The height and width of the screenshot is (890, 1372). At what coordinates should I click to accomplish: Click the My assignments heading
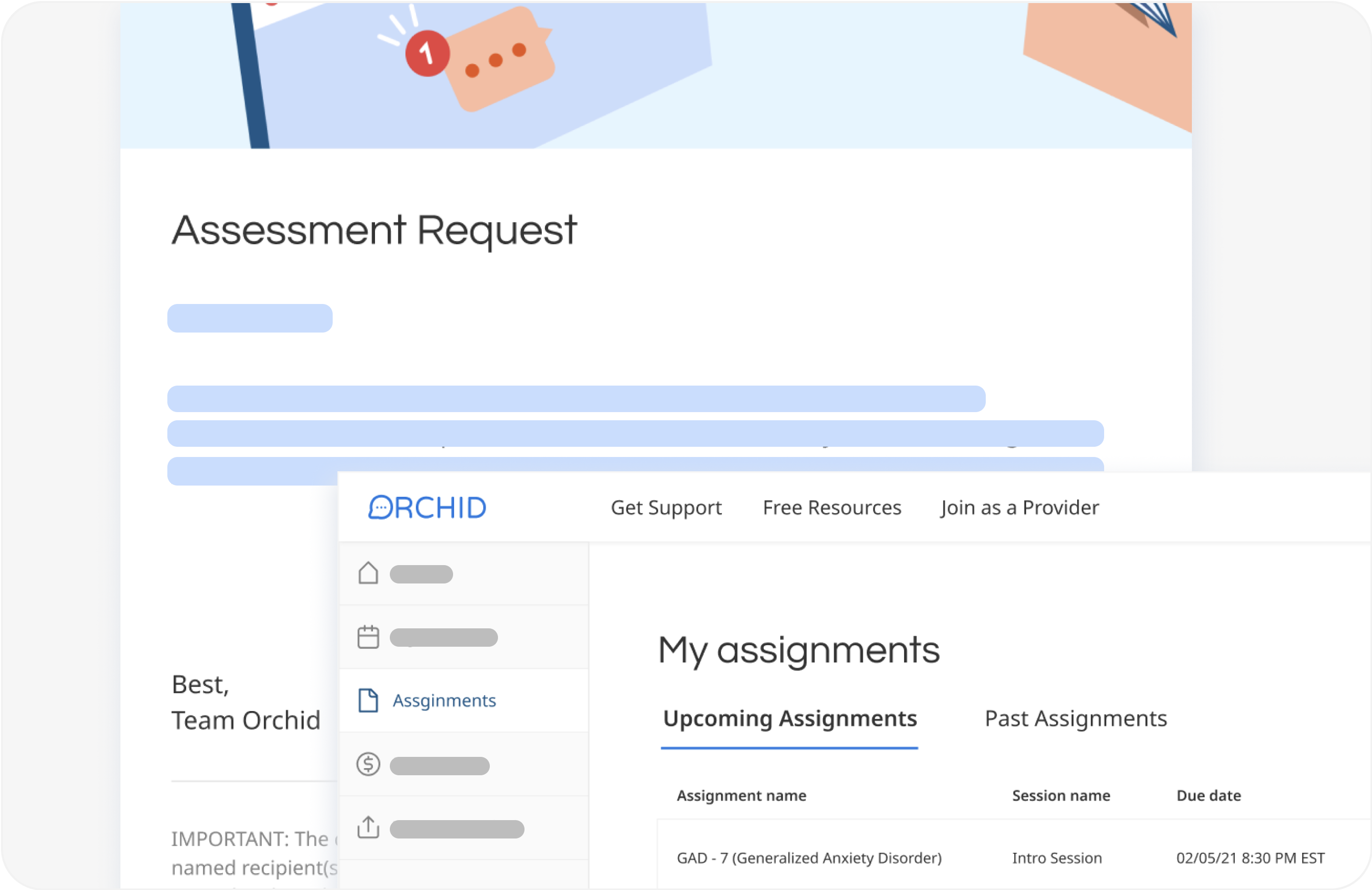(x=800, y=651)
